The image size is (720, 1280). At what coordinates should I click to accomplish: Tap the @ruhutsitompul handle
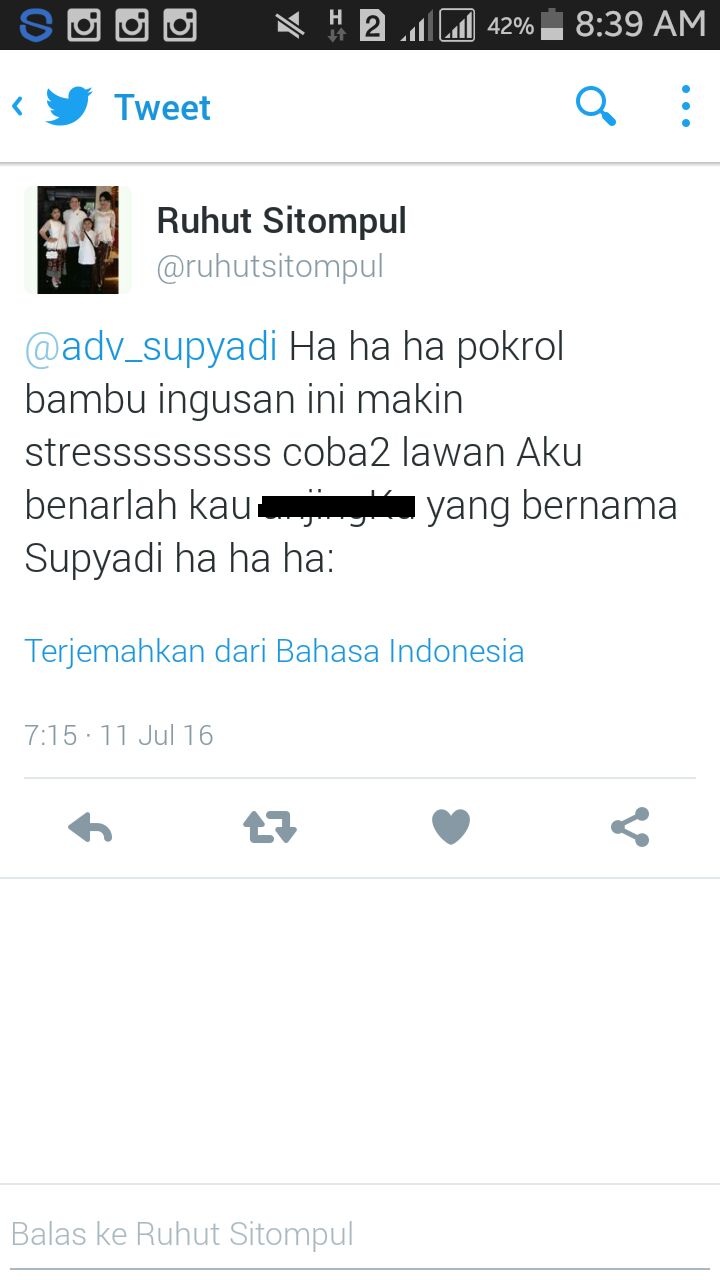tap(270, 267)
